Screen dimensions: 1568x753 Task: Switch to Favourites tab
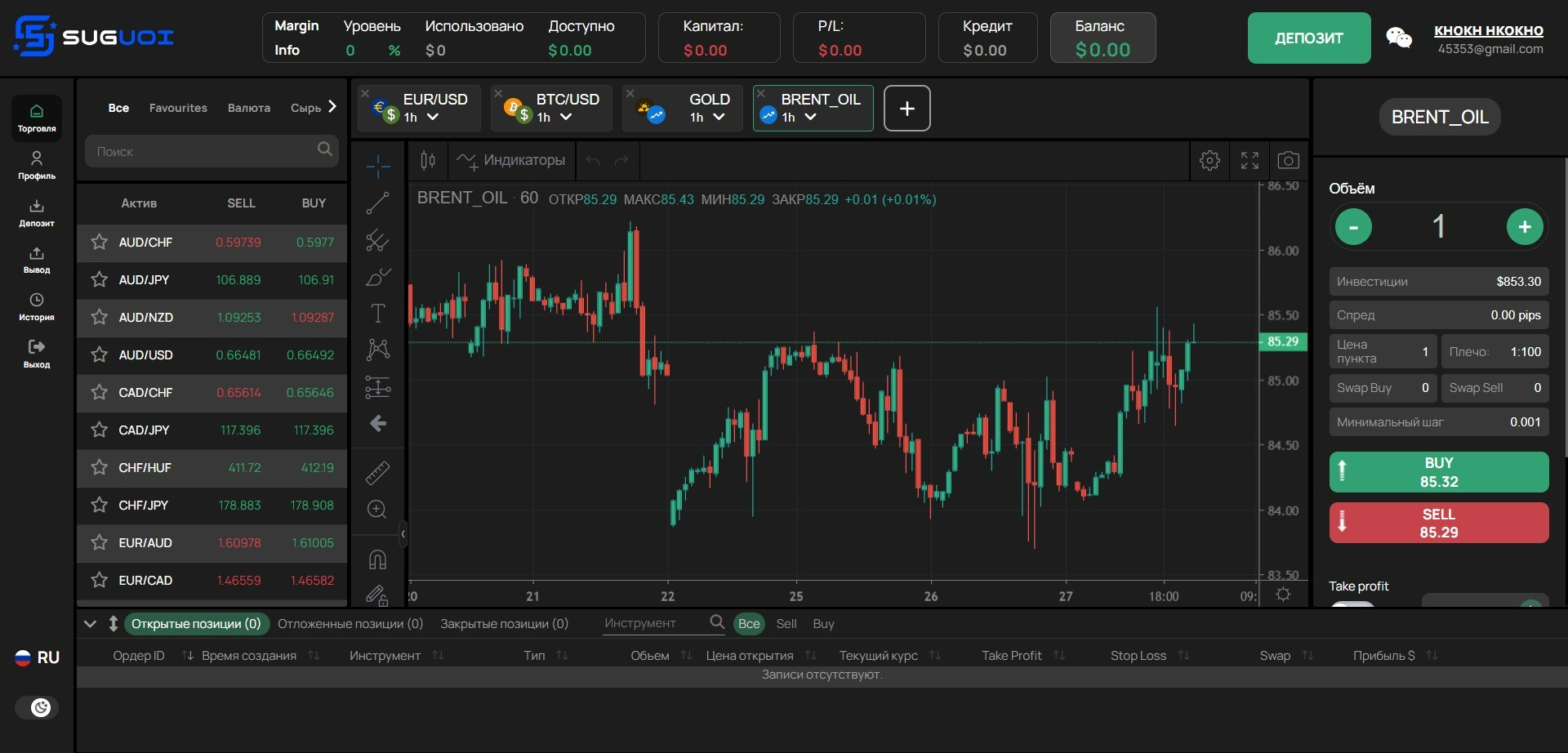click(x=178, y=108)
